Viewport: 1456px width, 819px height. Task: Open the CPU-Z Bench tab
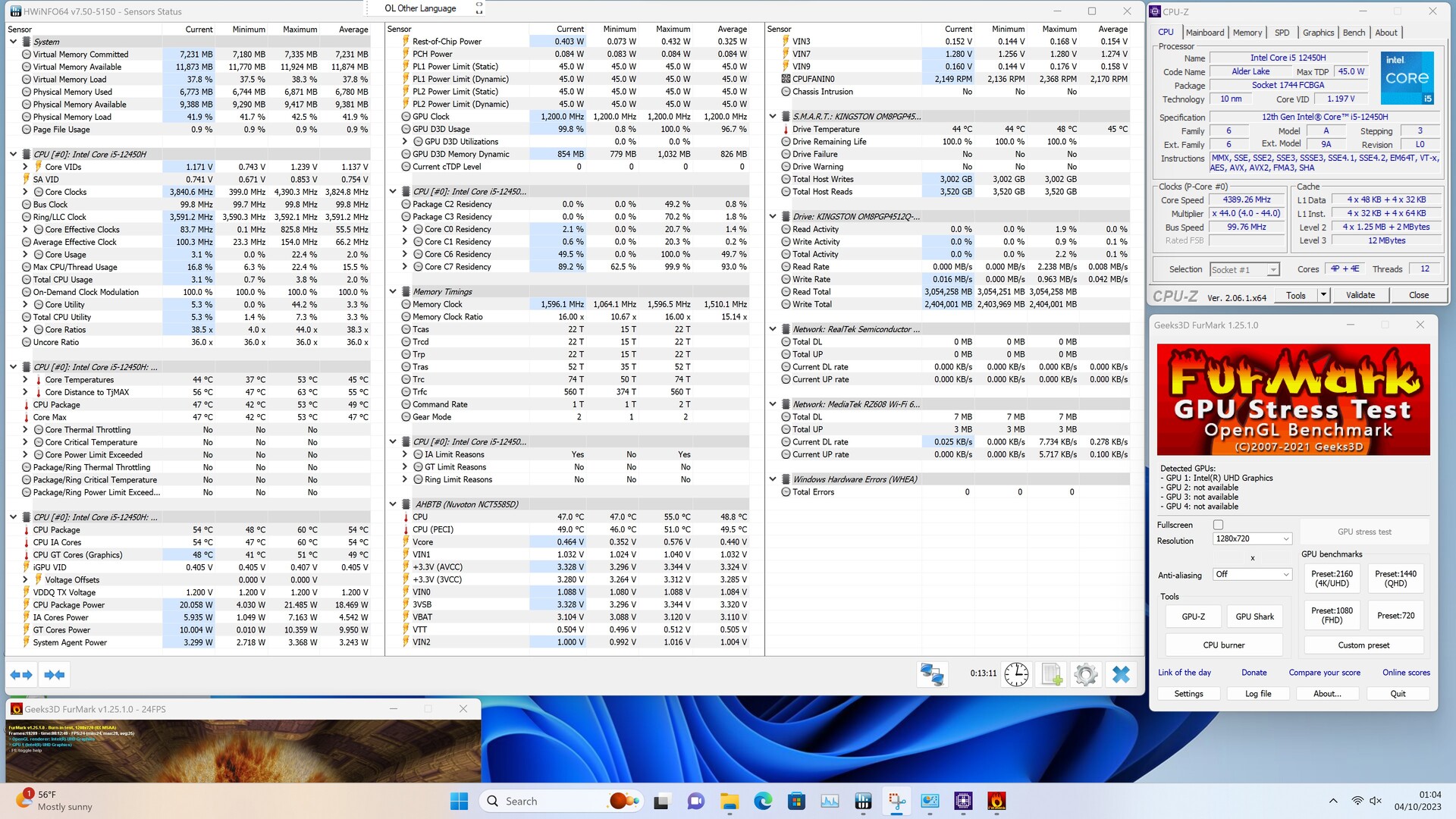[1354, 33]
